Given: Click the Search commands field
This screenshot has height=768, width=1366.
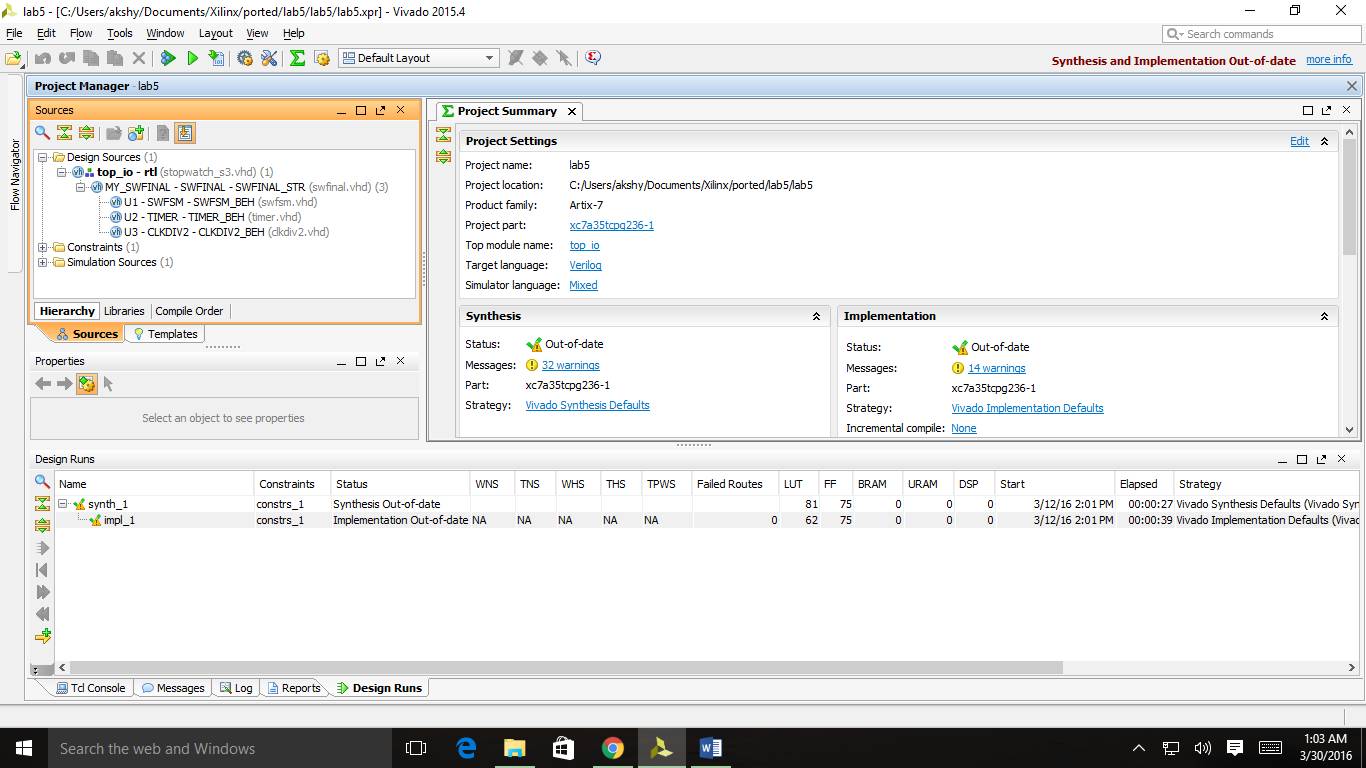Looking at the screenshot, I should click(1260, 34).
